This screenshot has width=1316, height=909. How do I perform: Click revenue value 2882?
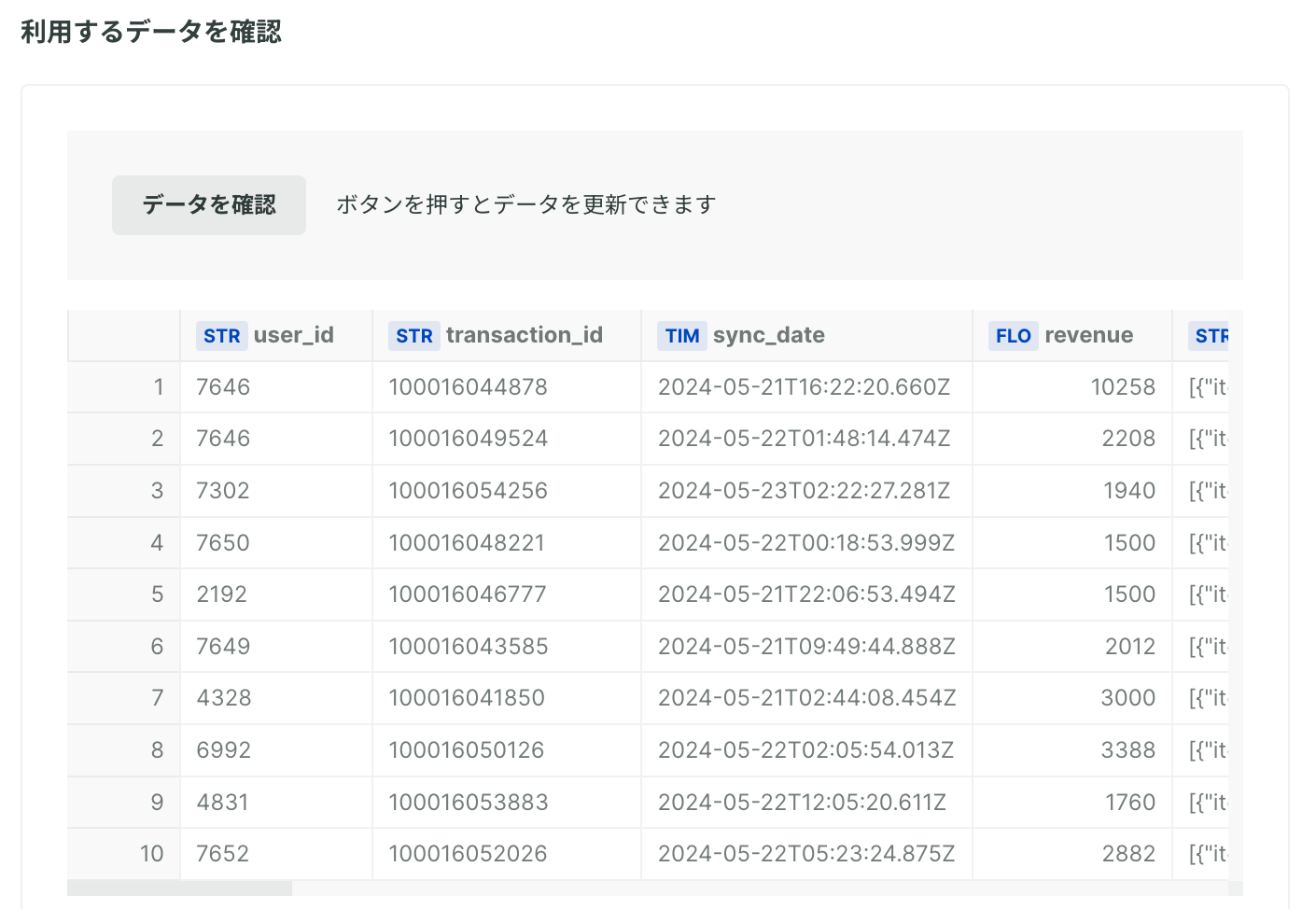pyautogui.click(x=1128, y=854)
